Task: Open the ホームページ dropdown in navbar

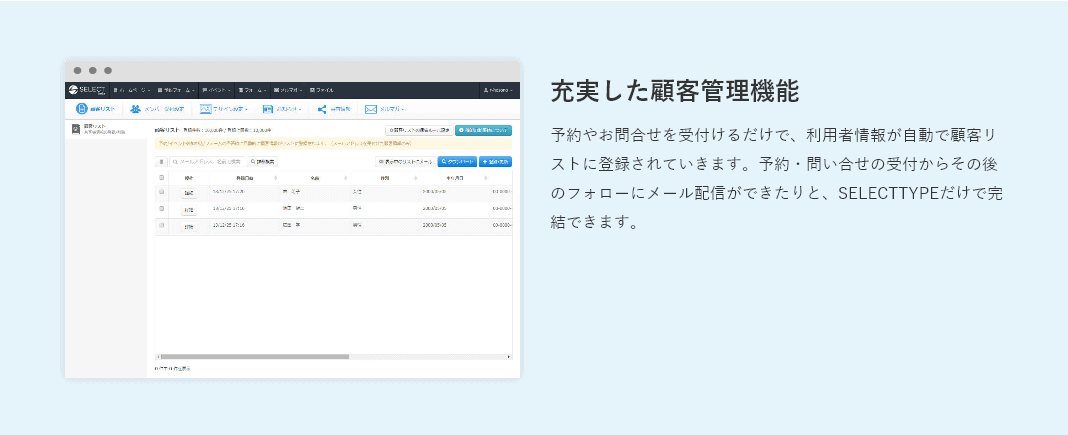Action: tap(131, 90)
